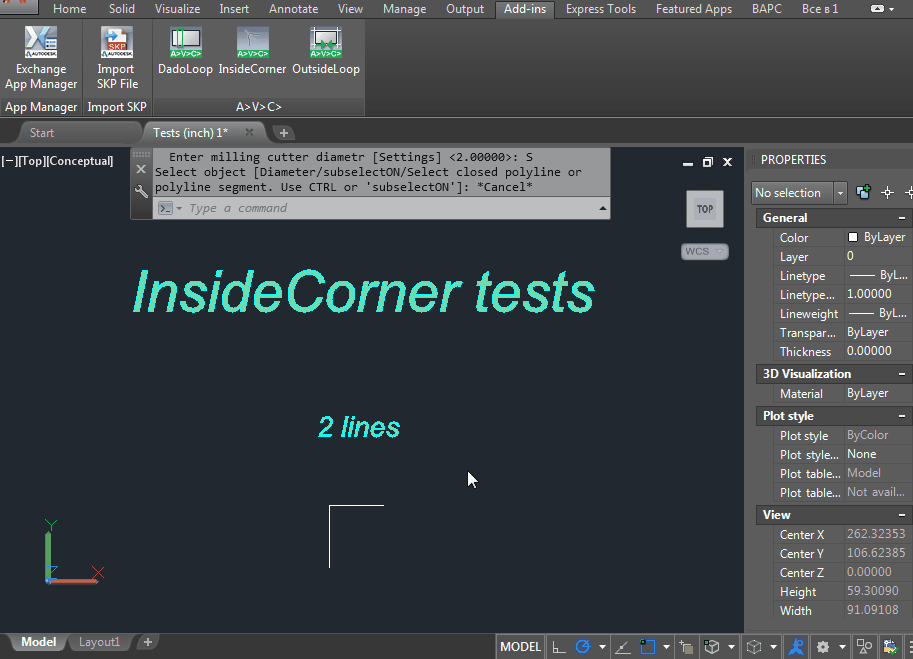The width and height of the screenshot is (913, 659).
Task: Open the BAPC ribbon tab
Action: coord(767,9)
